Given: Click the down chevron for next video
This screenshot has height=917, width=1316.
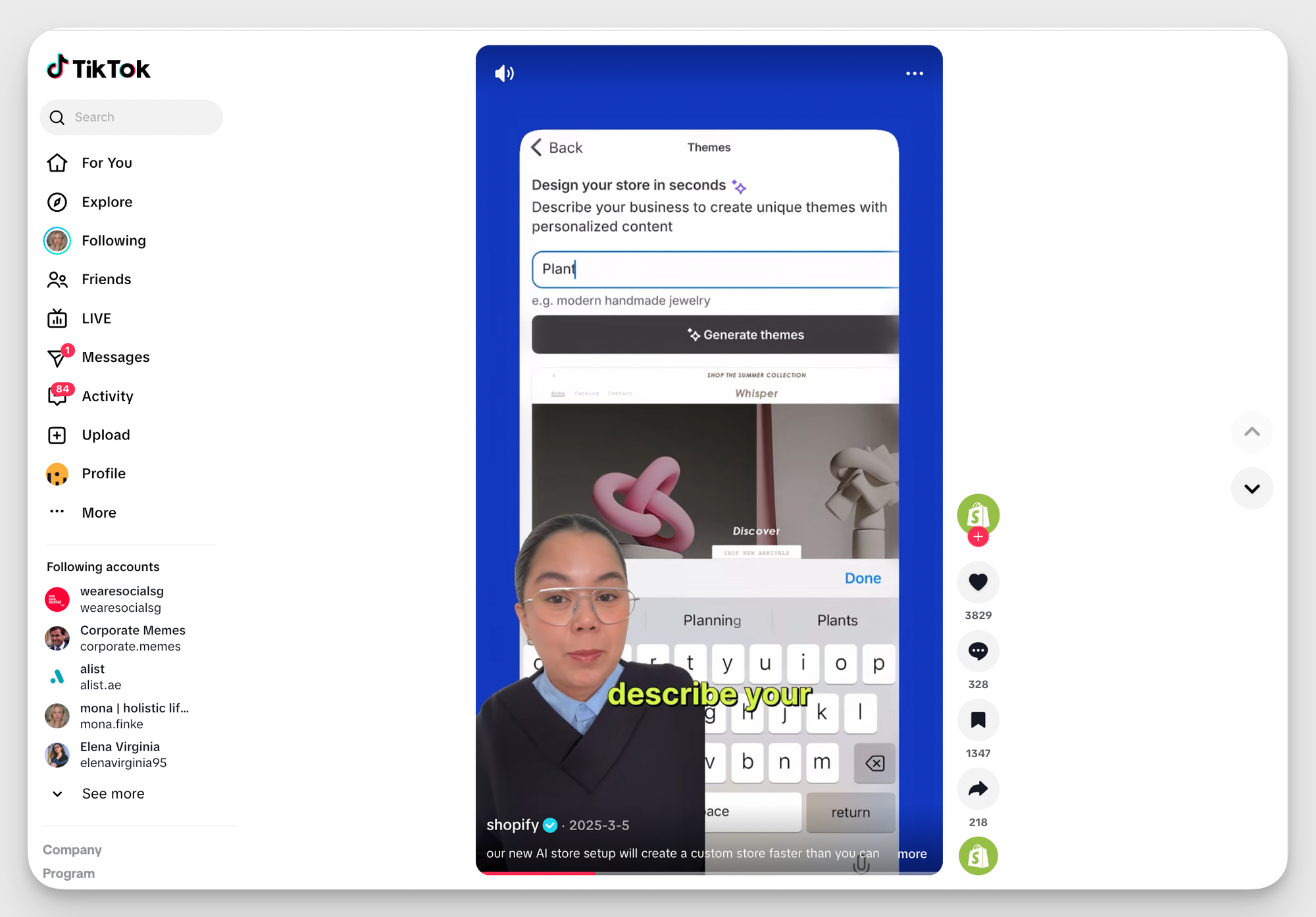Looking at the screenshot, I should [1252, 488].
